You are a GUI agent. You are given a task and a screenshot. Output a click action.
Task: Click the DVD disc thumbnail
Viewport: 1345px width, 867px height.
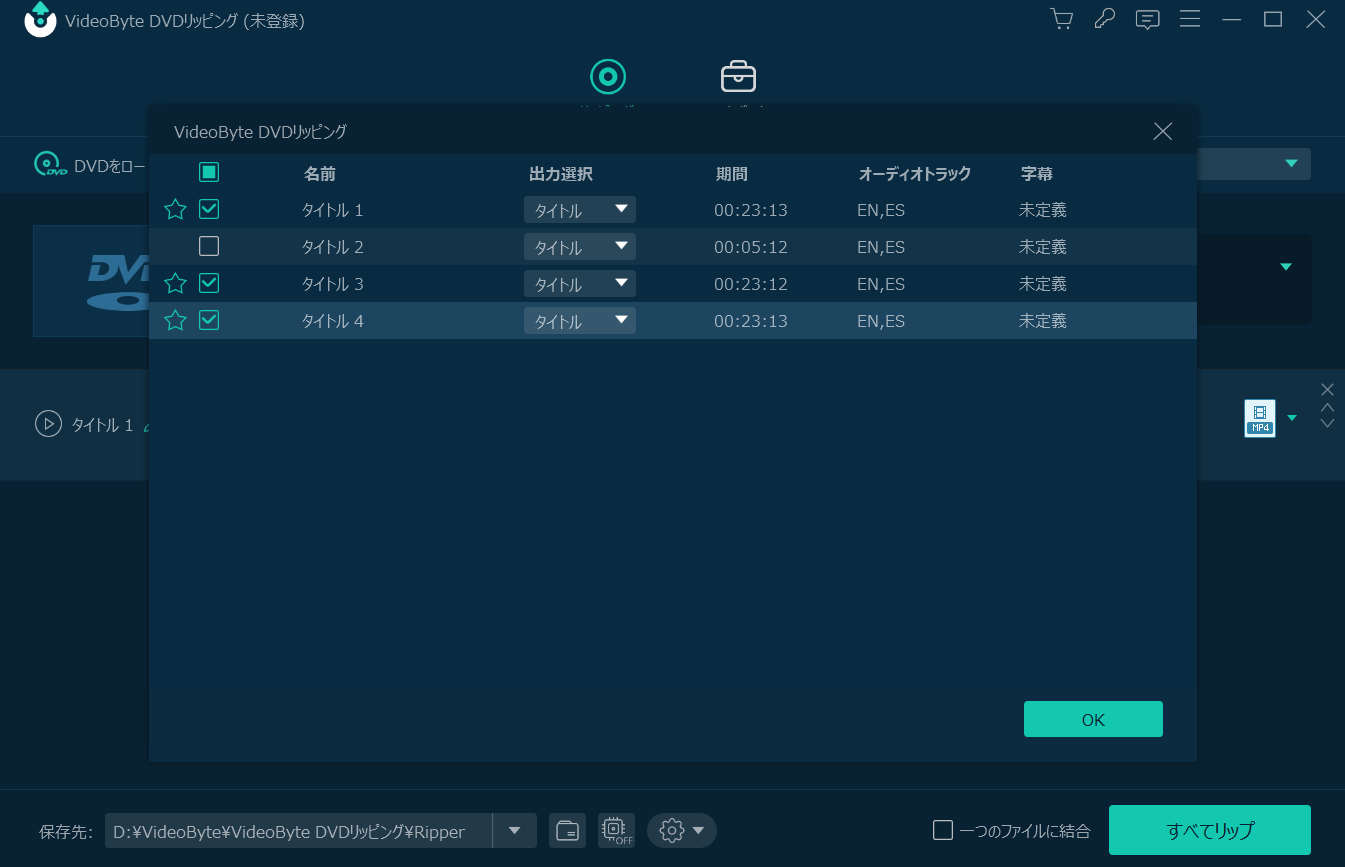tap(91, 280)
